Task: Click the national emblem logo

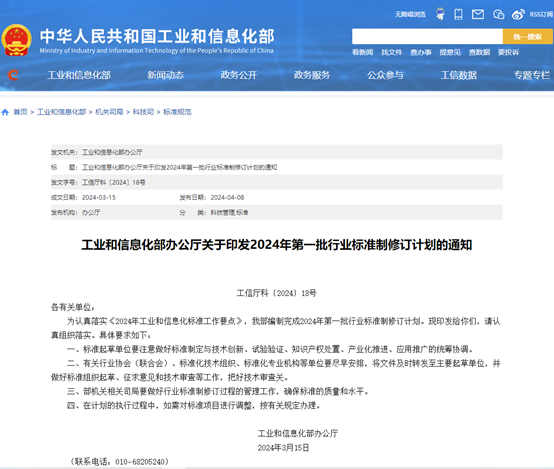Action: coord(16,40)
